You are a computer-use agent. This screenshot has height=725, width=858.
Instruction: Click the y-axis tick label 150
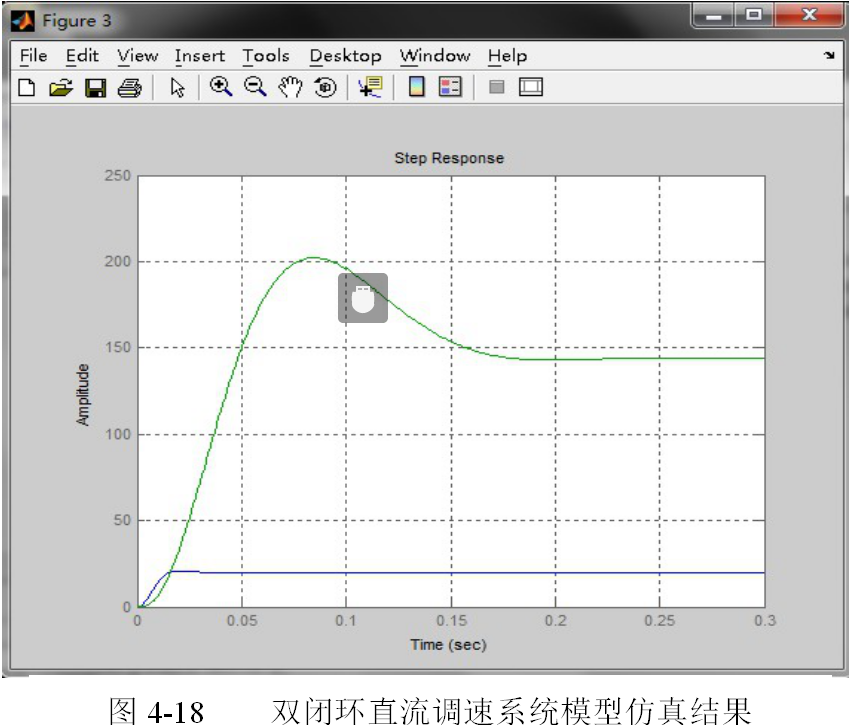coord(118,347)
